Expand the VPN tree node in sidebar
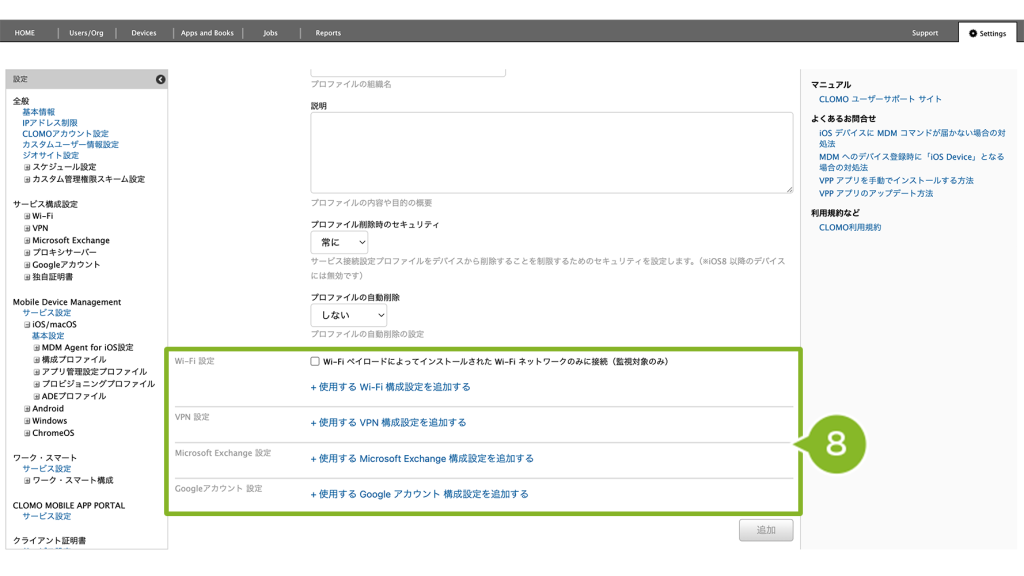 [28, 228]
